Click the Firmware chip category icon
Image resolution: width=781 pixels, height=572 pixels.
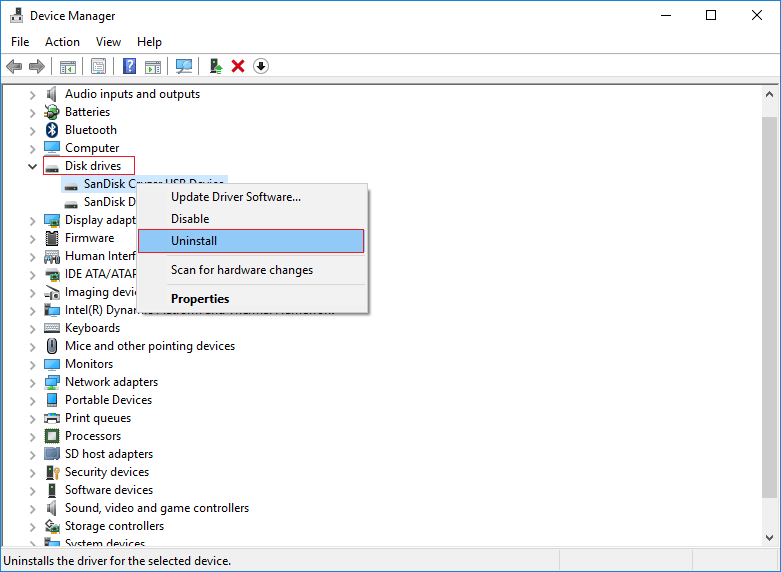(x=52, y=238)
